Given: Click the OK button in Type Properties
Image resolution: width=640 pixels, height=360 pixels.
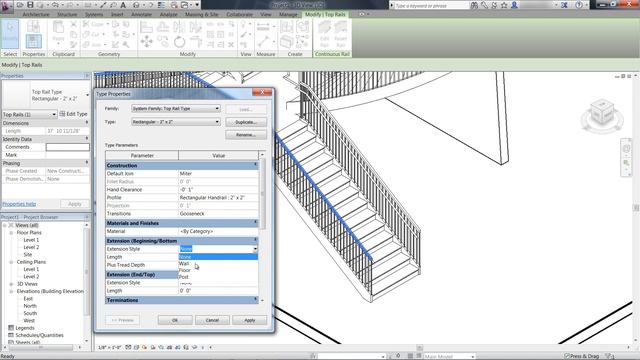Looking at the screenshot, I should click(175, 320).
